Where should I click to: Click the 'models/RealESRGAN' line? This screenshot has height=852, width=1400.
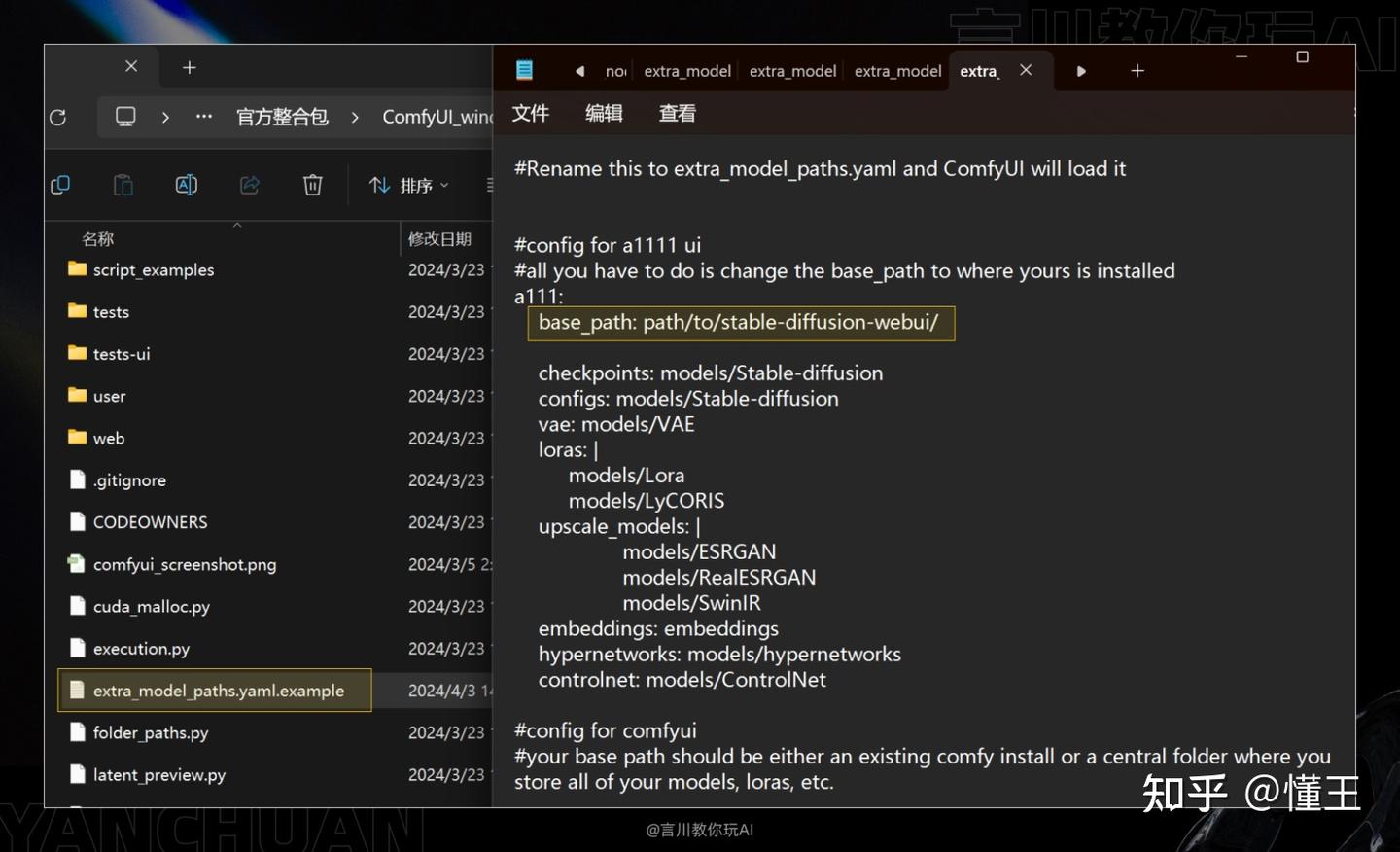pyautogui.click(x=719, y=578)
